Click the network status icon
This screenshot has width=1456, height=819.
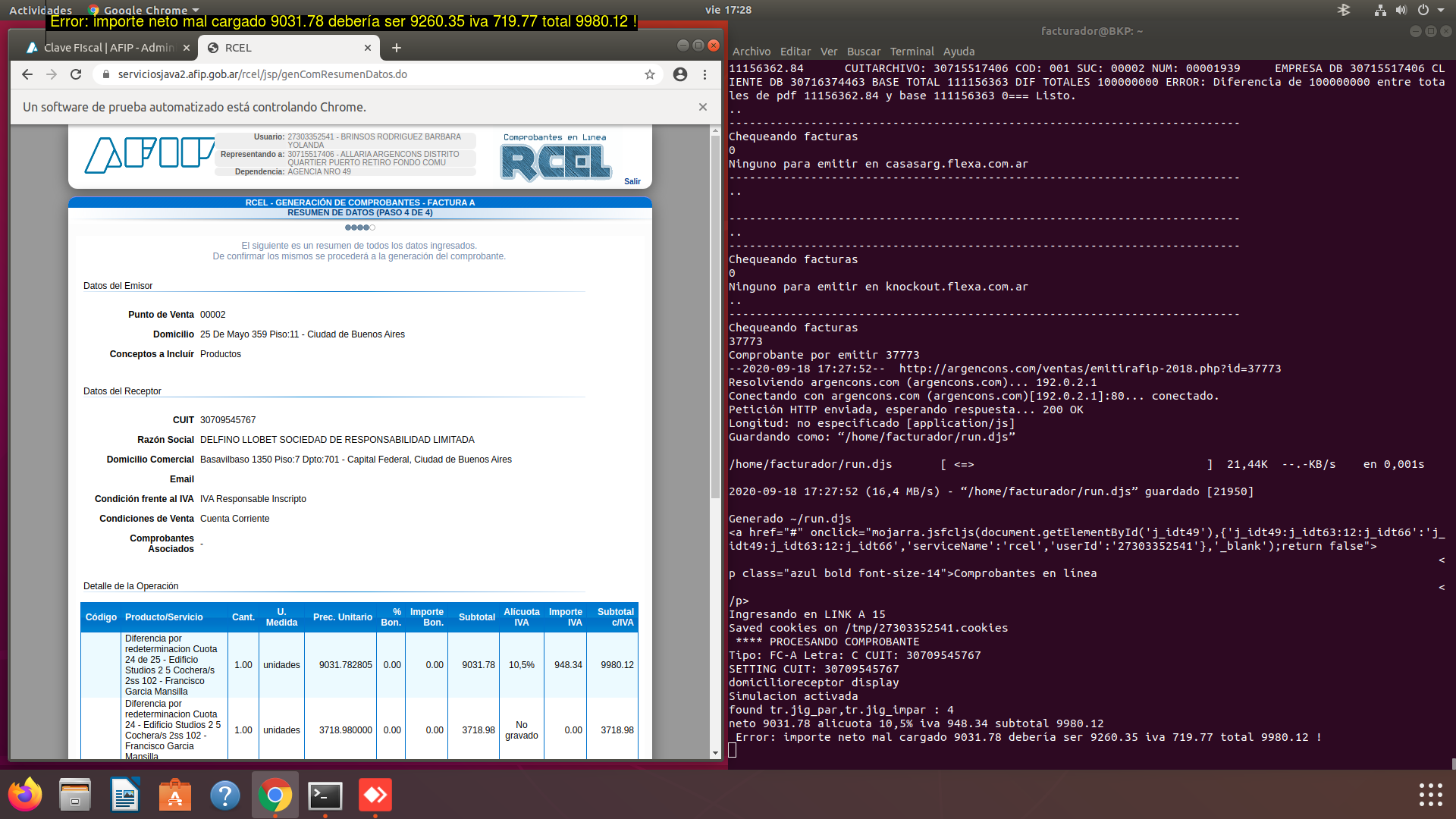(1380, 10)
